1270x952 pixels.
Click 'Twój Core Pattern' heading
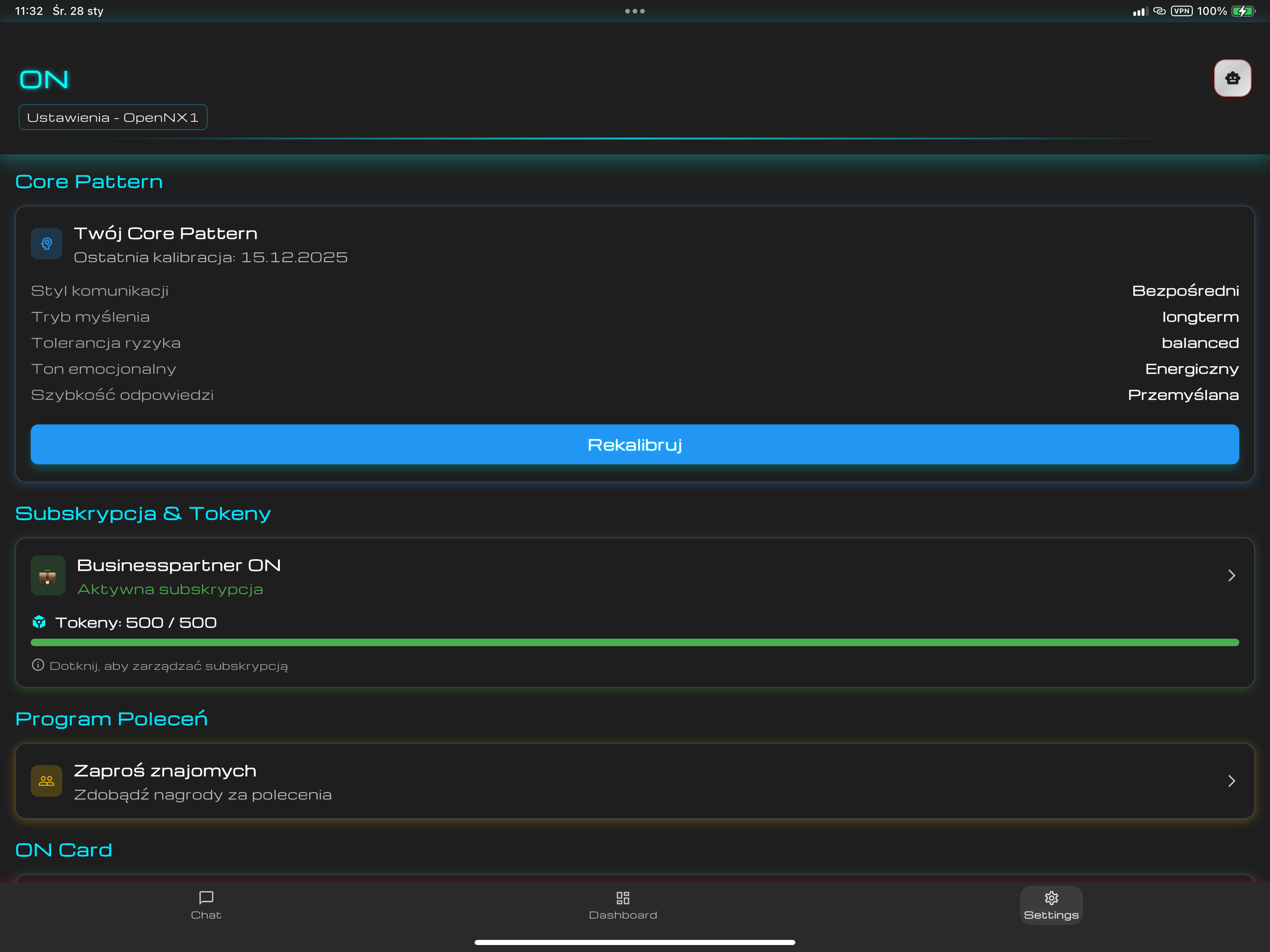165,233
